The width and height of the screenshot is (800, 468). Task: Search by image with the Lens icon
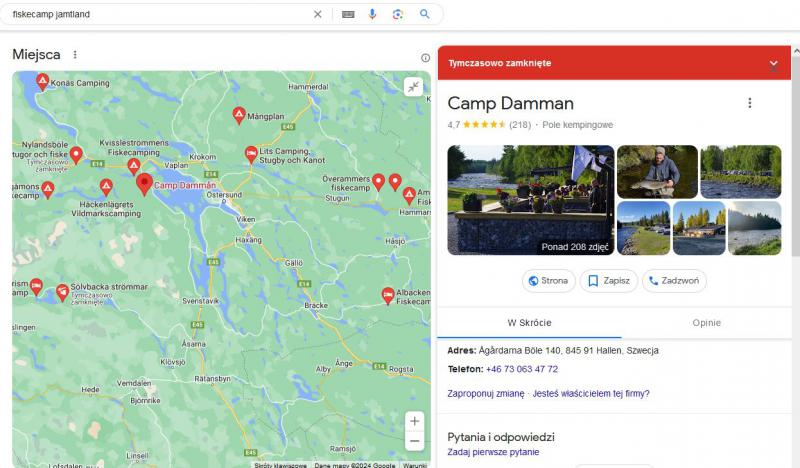point(398,14)
